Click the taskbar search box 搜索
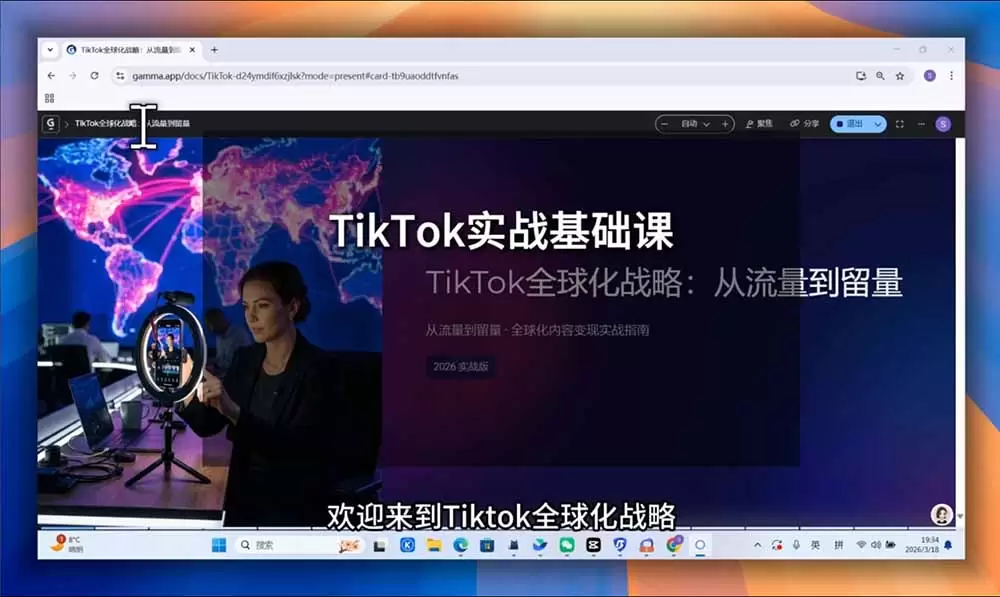The width and height of the screenshot is (1000, 597). click(x=300, y=545)
